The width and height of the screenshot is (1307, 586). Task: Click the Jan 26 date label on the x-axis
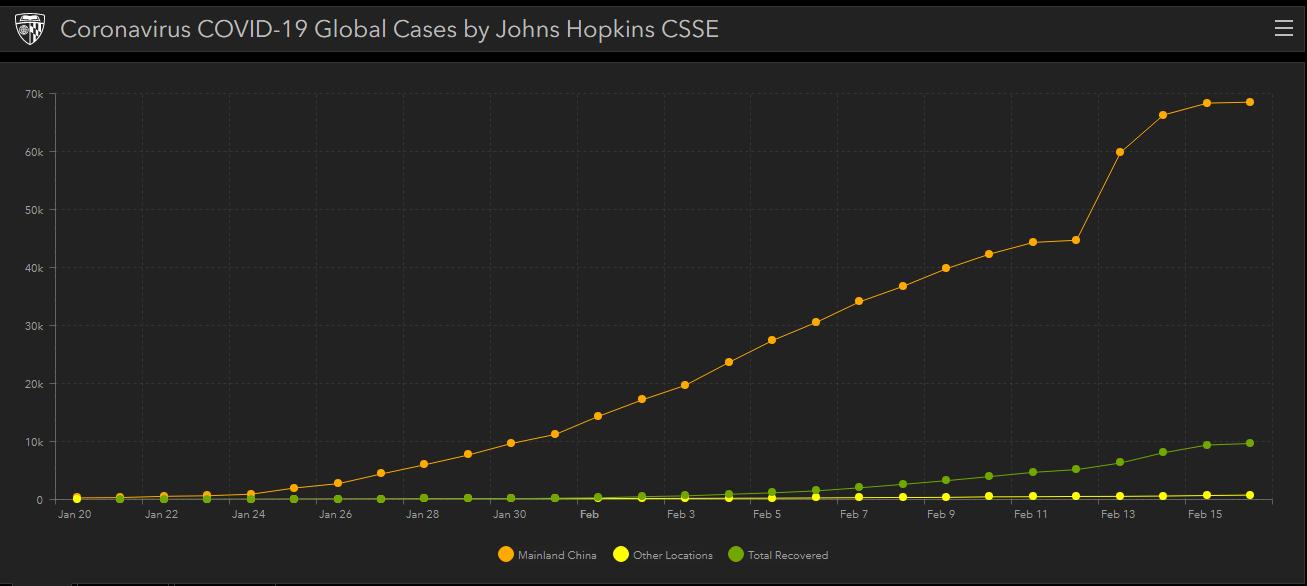336,515
